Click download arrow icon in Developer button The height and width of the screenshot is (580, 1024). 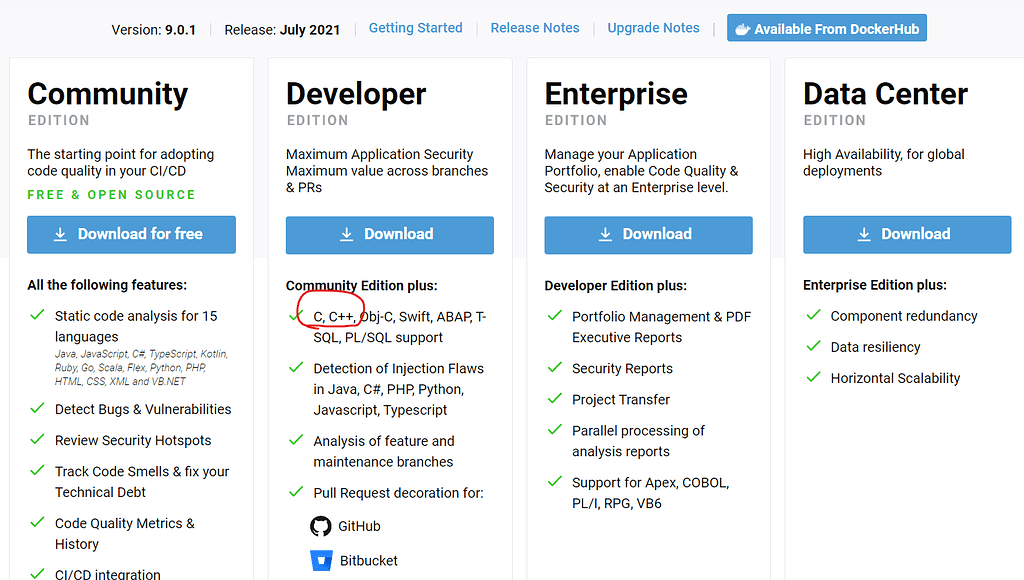point(347,234)
